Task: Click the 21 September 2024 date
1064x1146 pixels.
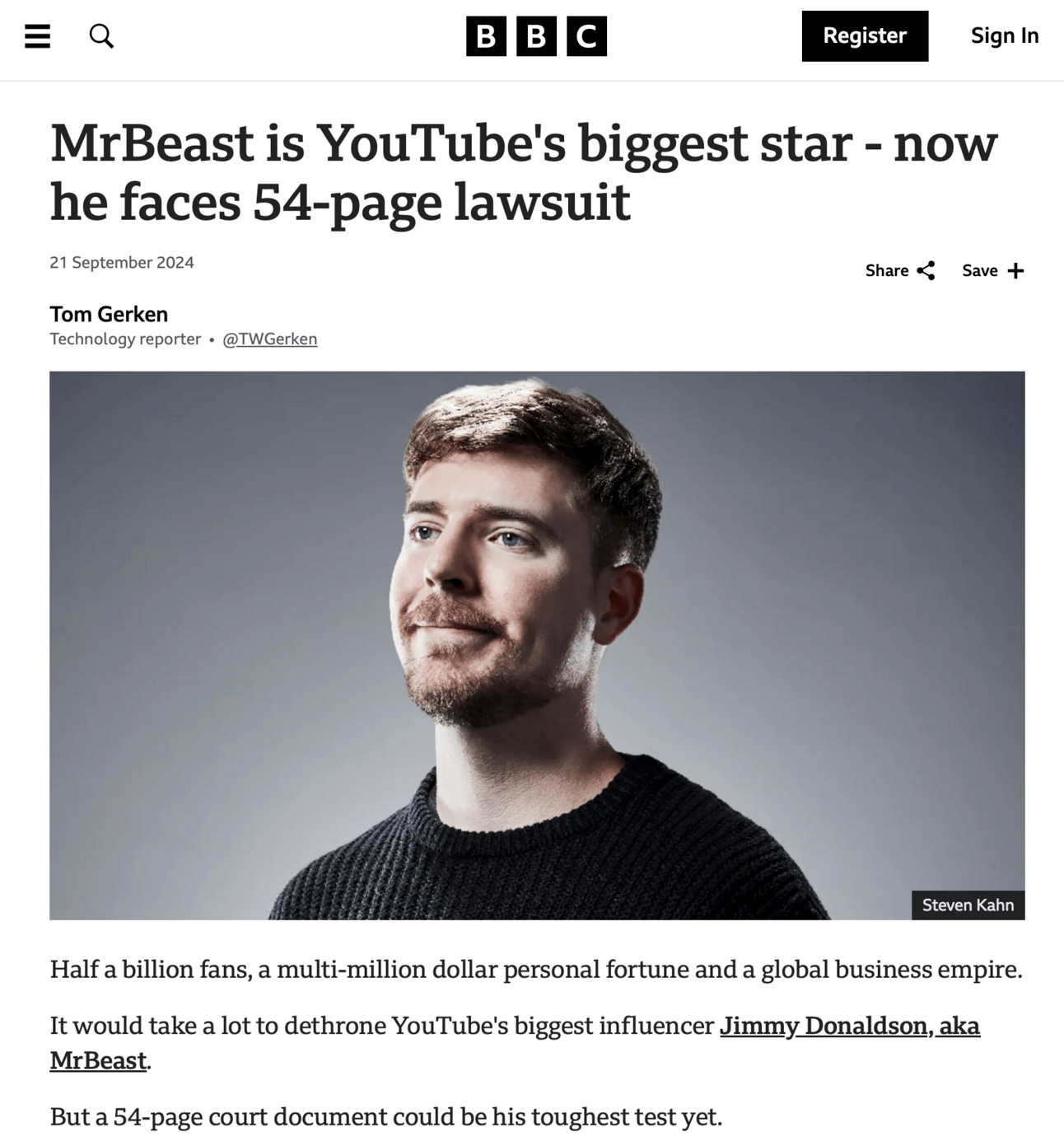Action: pos(122,263)
